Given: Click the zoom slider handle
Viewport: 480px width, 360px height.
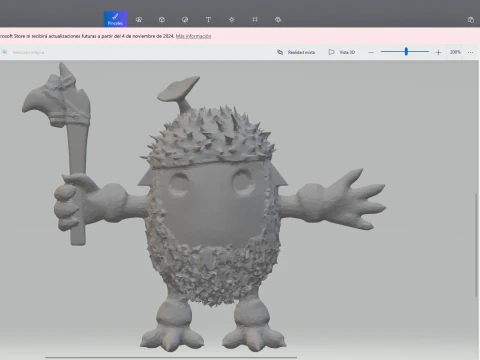Looking at the screenshot, I should tap(406, 51).
